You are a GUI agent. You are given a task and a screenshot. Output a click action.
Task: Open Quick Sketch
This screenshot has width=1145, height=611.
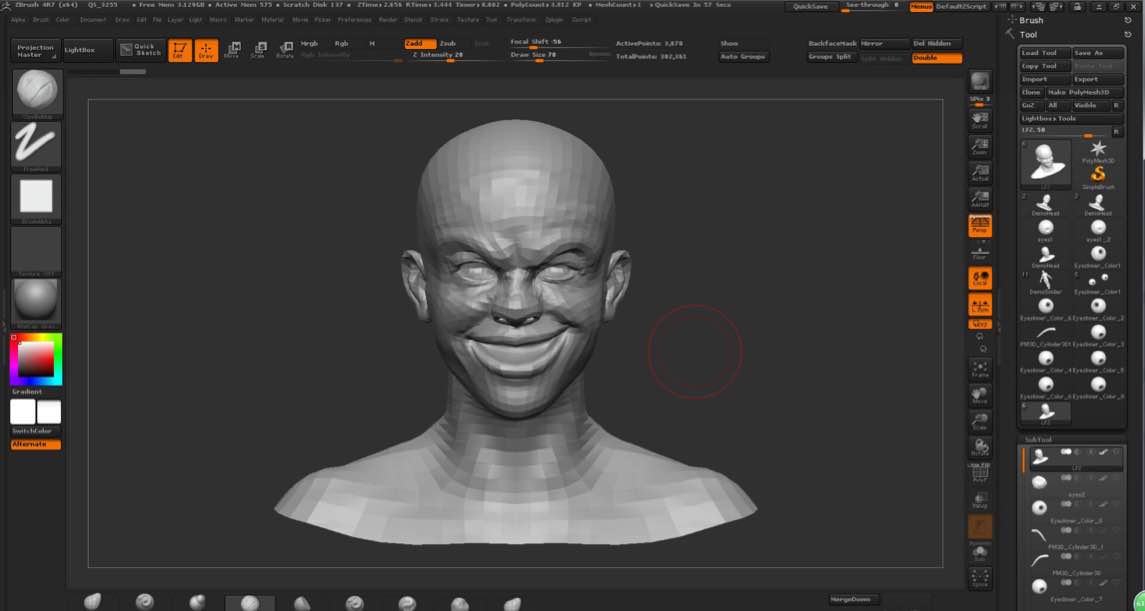pos(141,50)
